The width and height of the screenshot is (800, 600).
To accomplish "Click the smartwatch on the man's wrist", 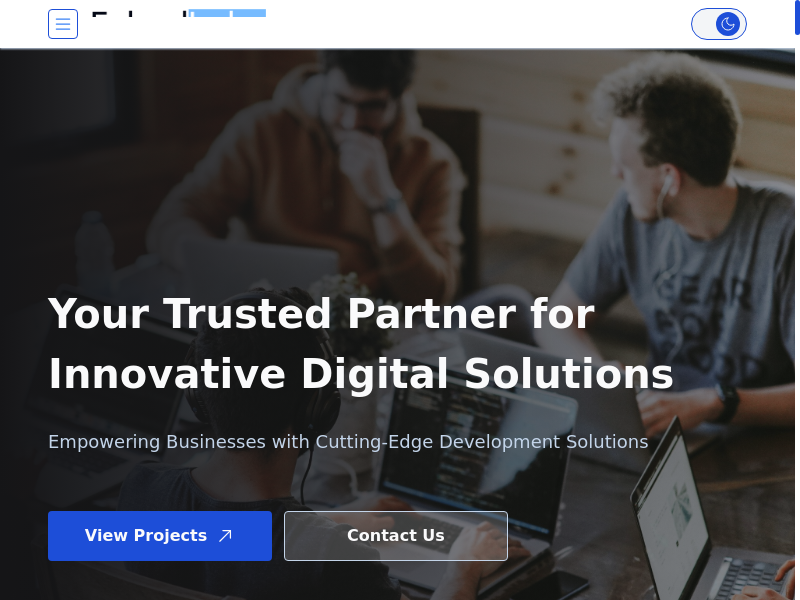I will (728, 402).
